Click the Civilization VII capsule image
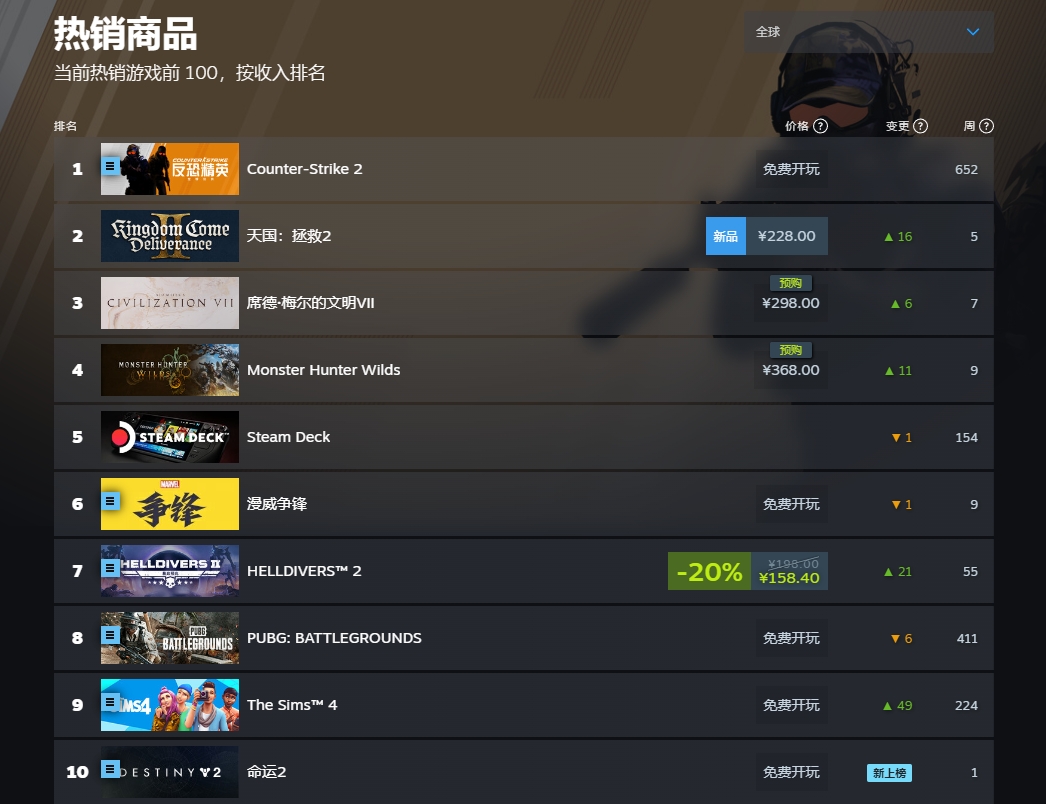 click(x=170, y=303)
